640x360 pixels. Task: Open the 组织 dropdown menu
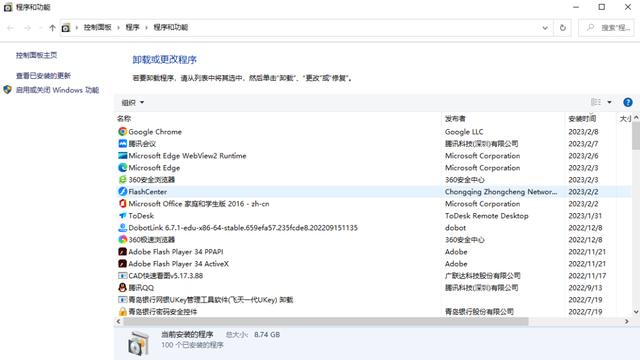[x=133, y=102]
